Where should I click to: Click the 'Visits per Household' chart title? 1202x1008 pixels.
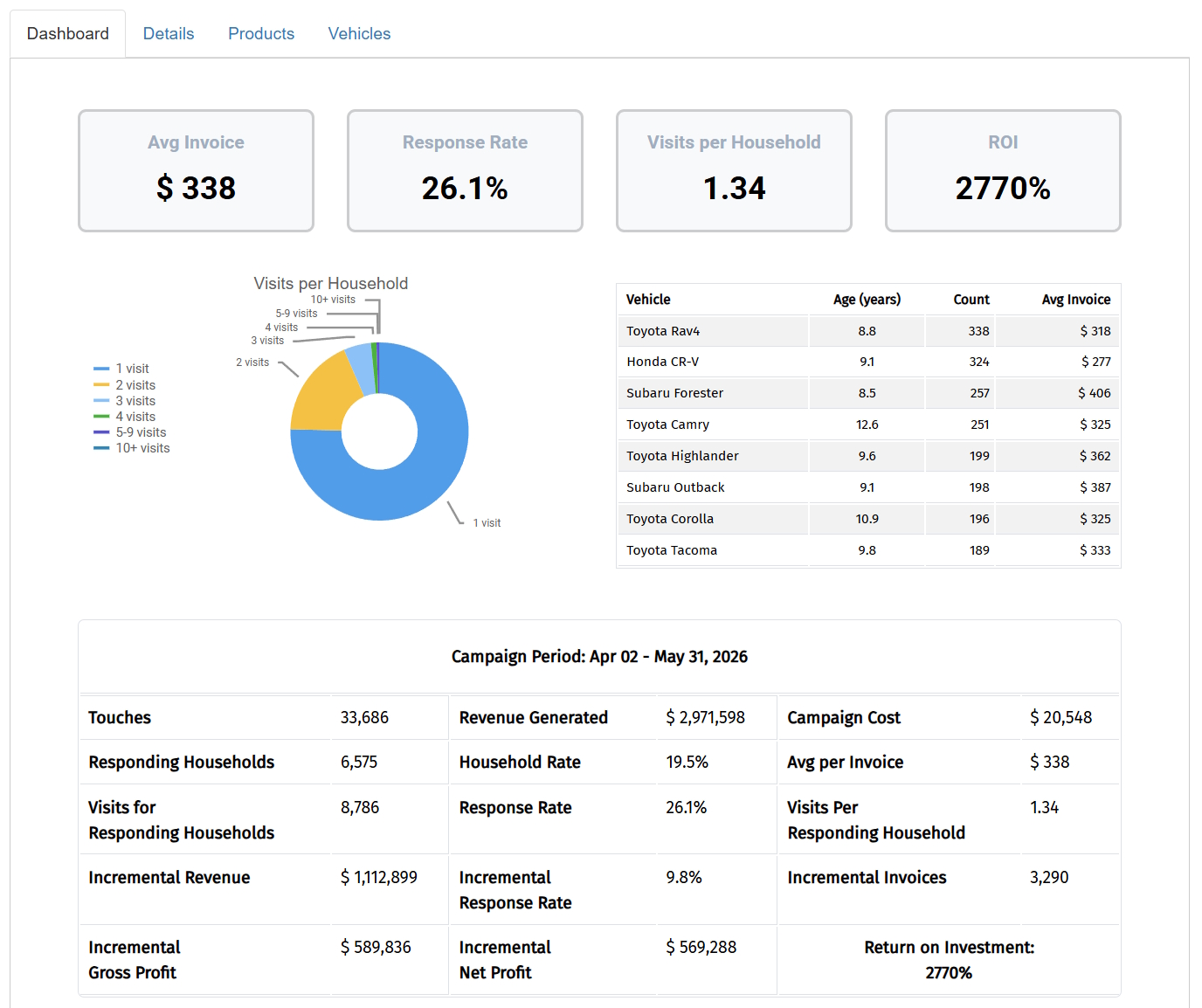pyautogui.click(x=331, y=283)
